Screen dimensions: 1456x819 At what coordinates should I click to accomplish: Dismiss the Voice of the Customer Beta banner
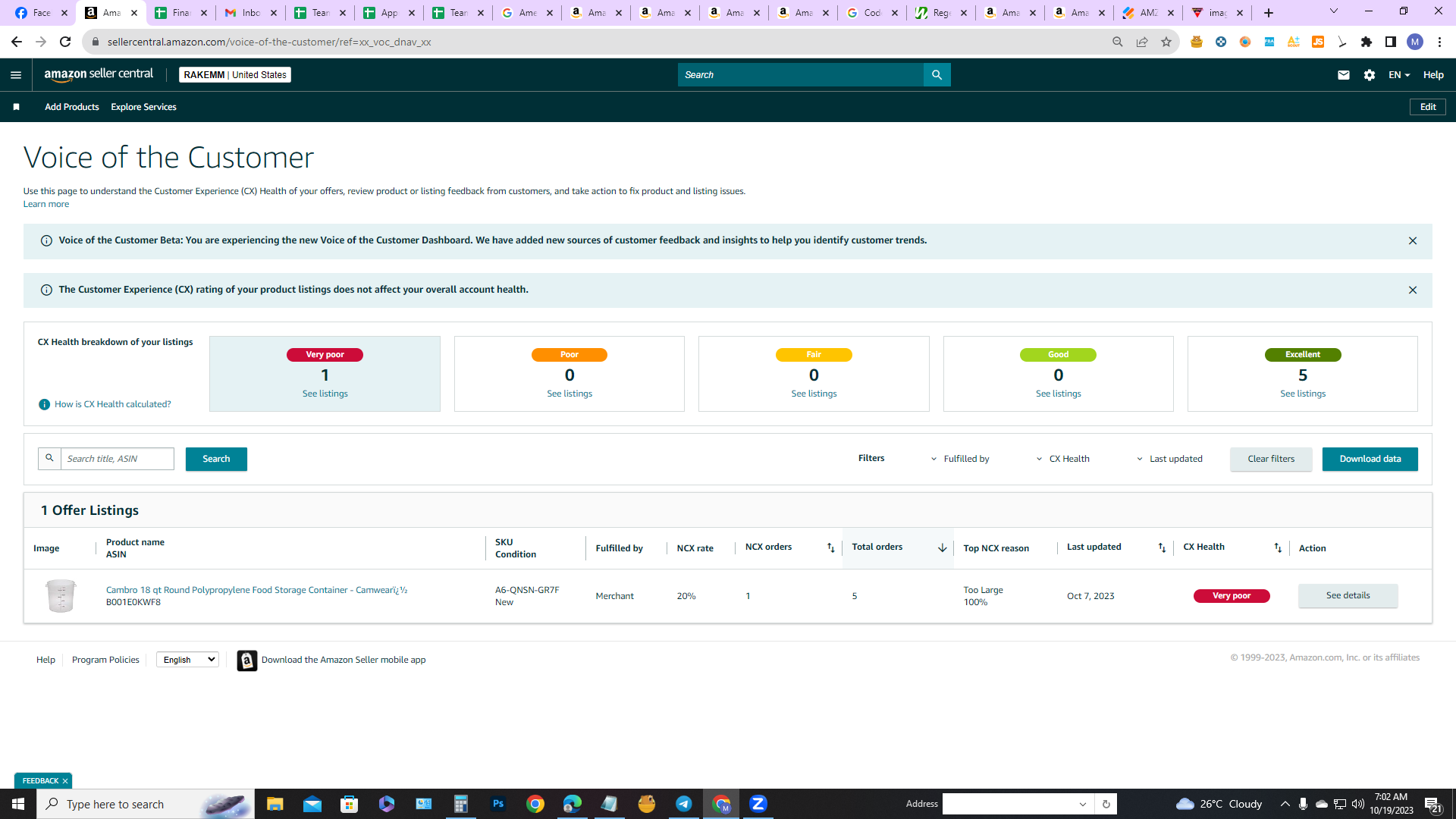1413,241
